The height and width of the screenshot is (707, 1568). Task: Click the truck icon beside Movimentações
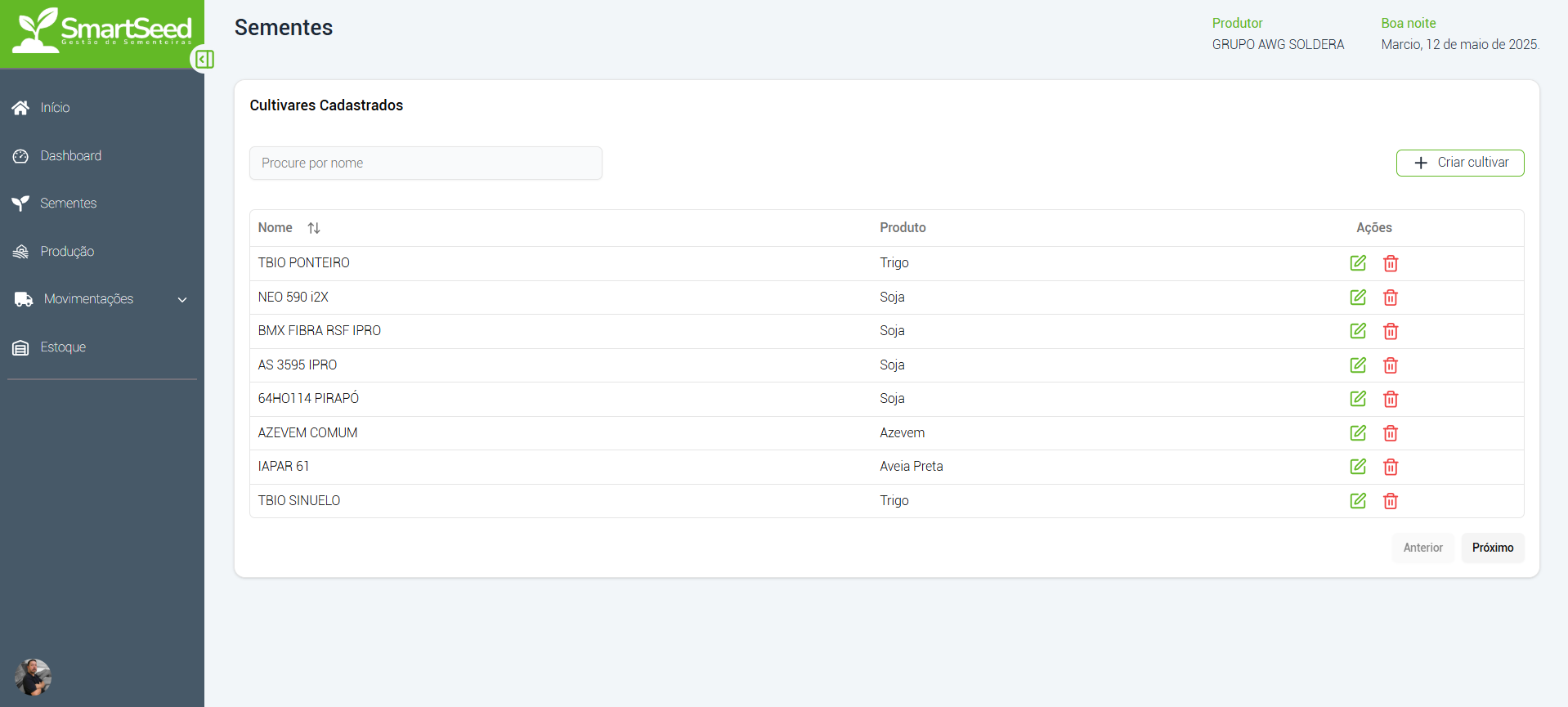[24, 299]
